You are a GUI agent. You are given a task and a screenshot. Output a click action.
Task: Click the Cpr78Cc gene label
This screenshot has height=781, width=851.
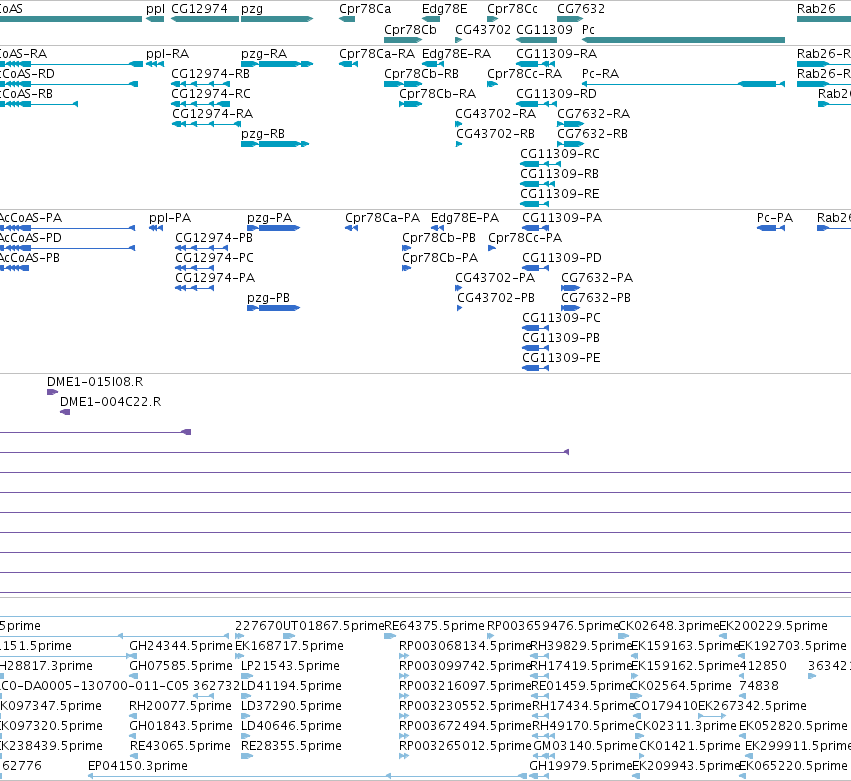512,9
